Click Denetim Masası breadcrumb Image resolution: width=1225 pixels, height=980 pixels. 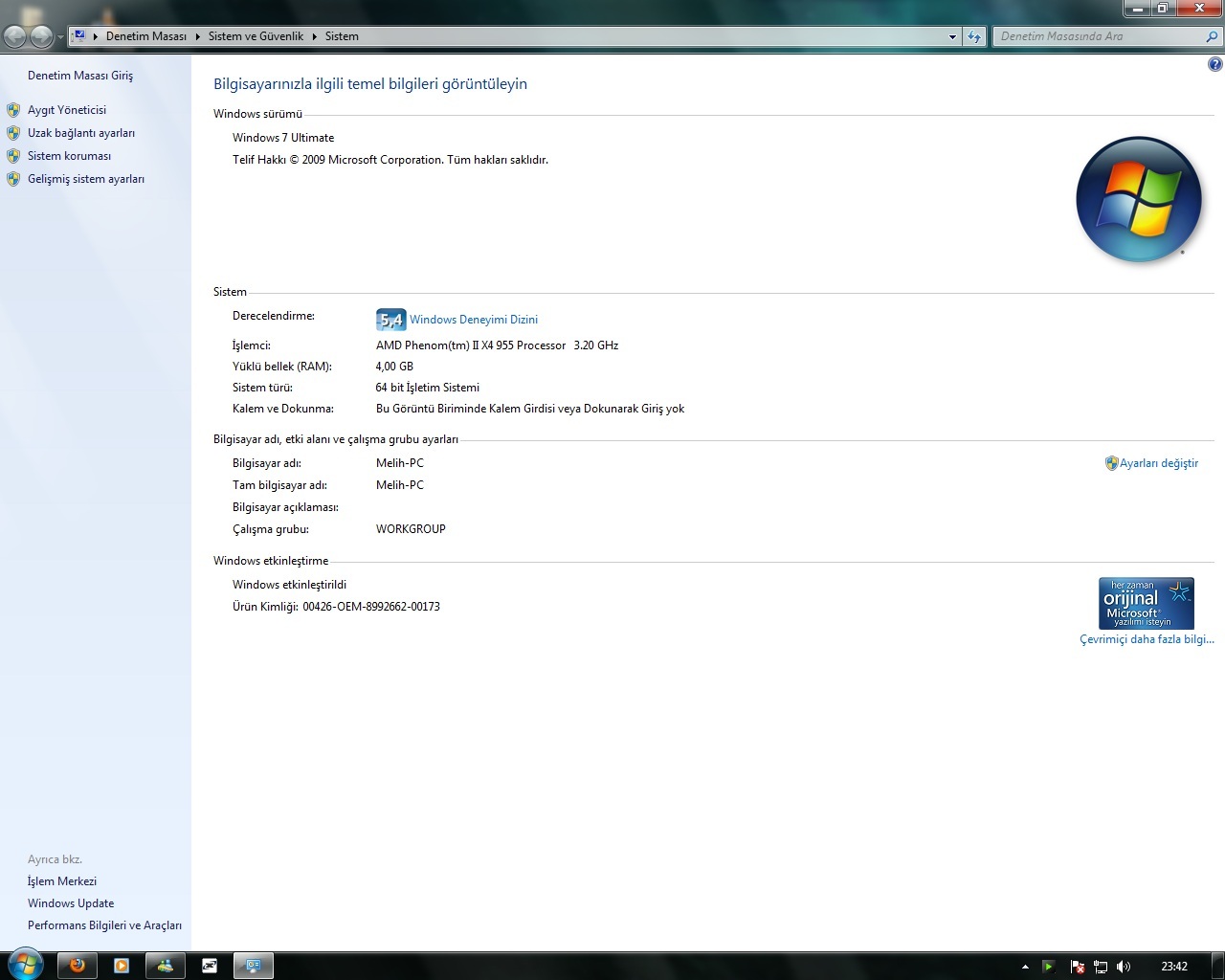(x=146, y=36)
